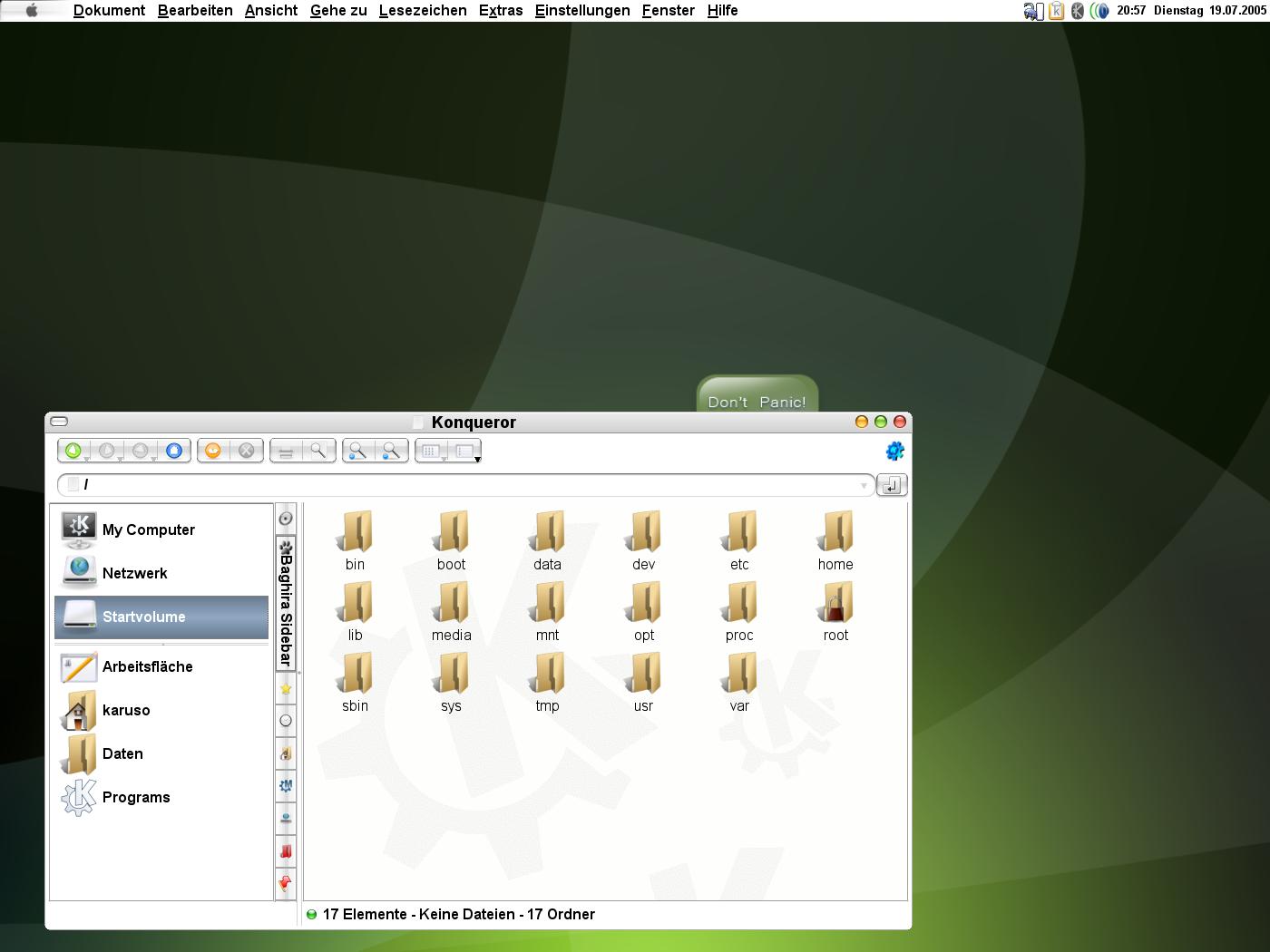Click the print toolbar icon

pos(286,451)
